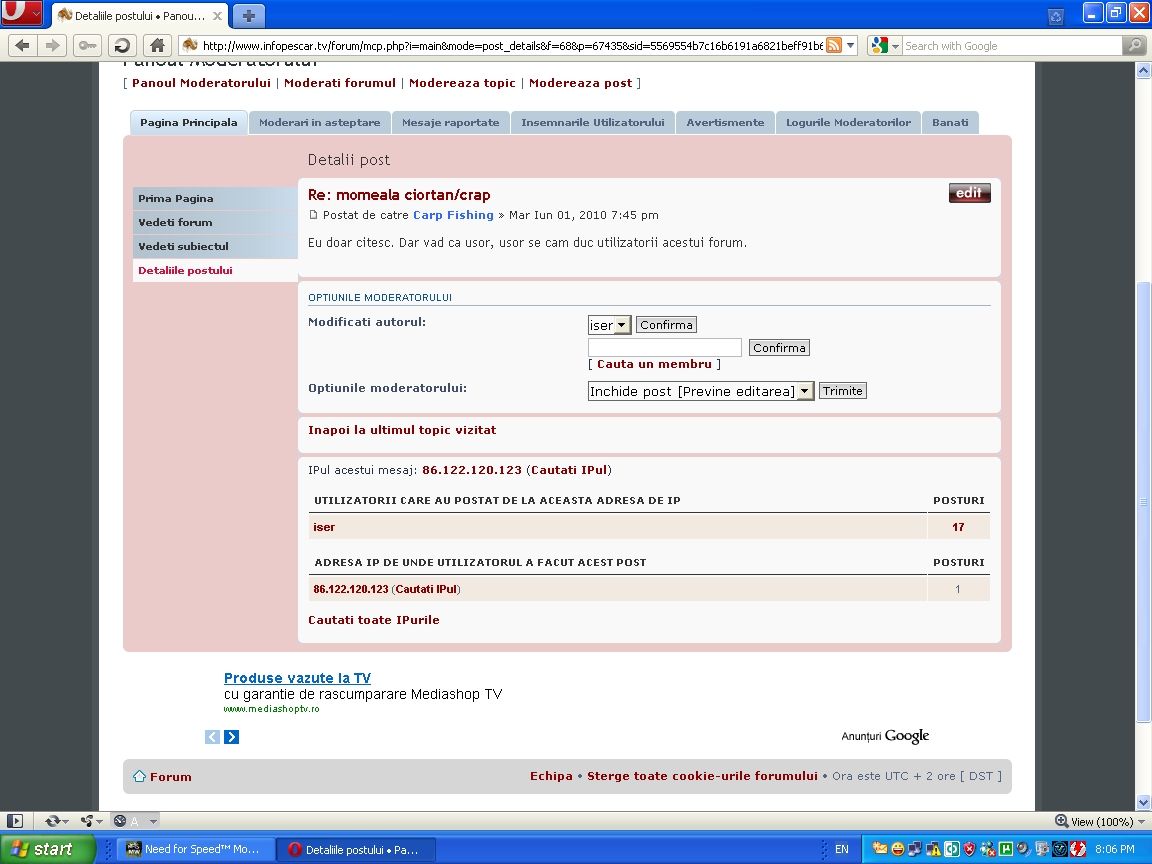
Task: Switch to the Mesaje raportate tab
Action: pos(450,123)
